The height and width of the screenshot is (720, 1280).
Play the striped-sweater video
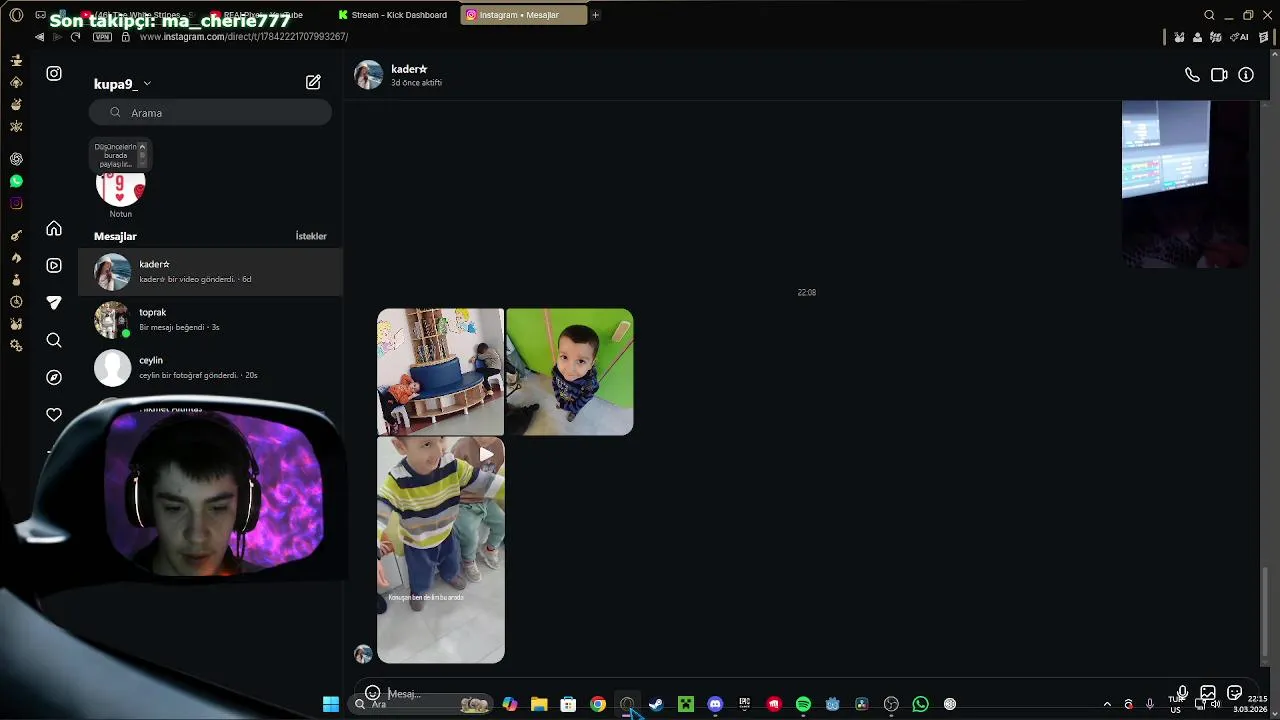pyautogui.click(x=441, y=550)
